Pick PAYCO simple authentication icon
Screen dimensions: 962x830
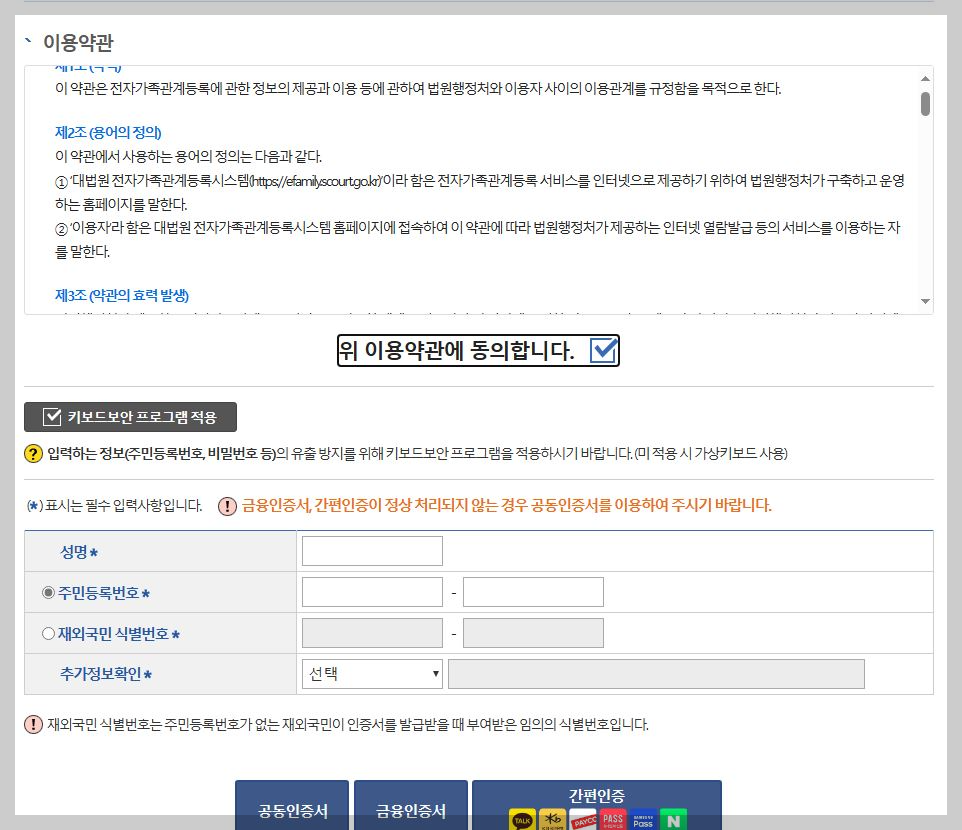[x=583, y=821]
